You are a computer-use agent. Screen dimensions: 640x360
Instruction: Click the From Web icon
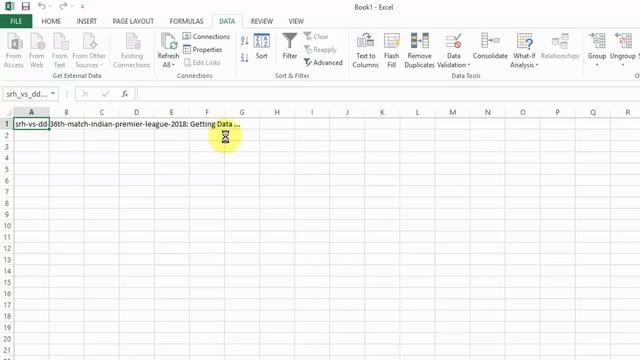click(x=37, y=50)
